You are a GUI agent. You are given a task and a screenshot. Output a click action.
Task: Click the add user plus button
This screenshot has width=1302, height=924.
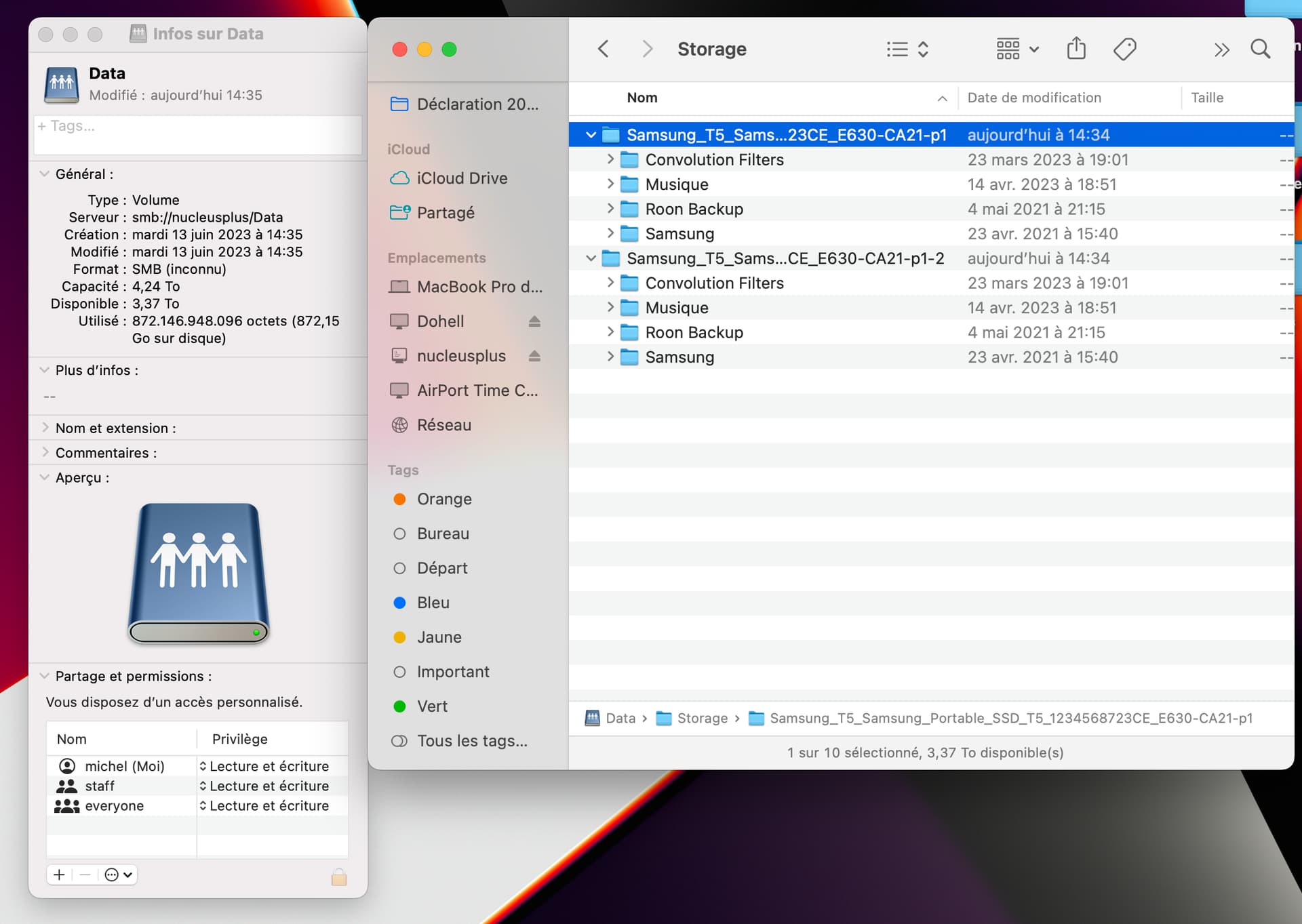click(60, 875)
